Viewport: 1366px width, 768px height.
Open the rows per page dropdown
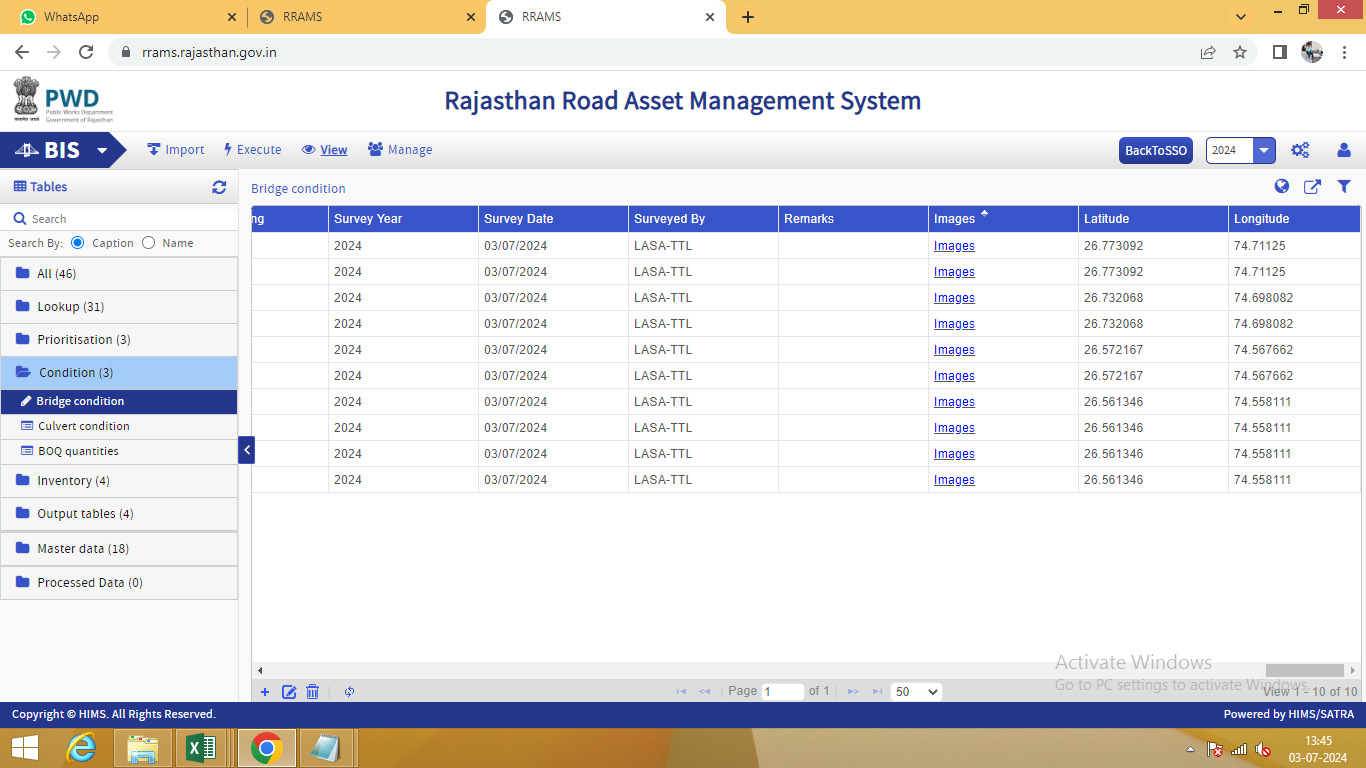click(x=916, y=691)
